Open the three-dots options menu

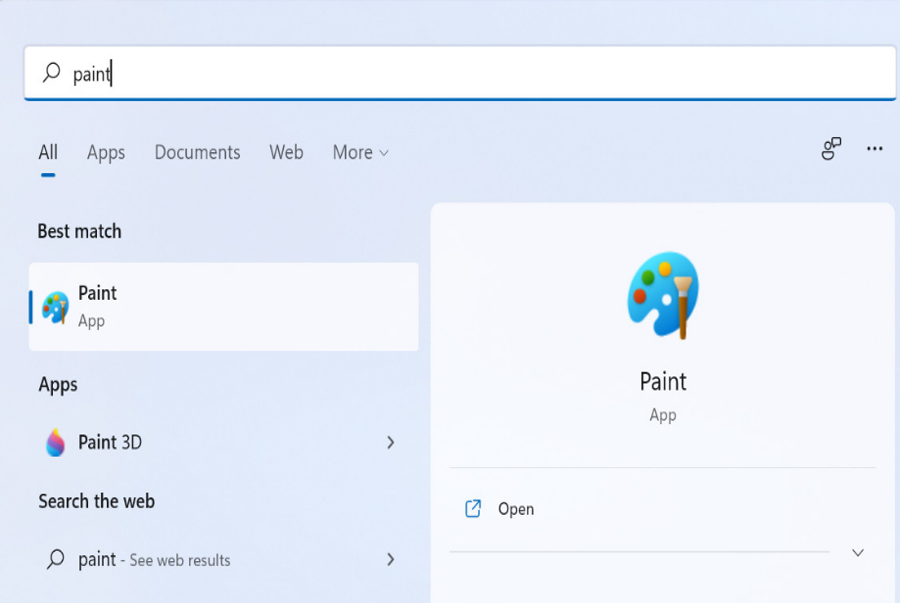875,149
